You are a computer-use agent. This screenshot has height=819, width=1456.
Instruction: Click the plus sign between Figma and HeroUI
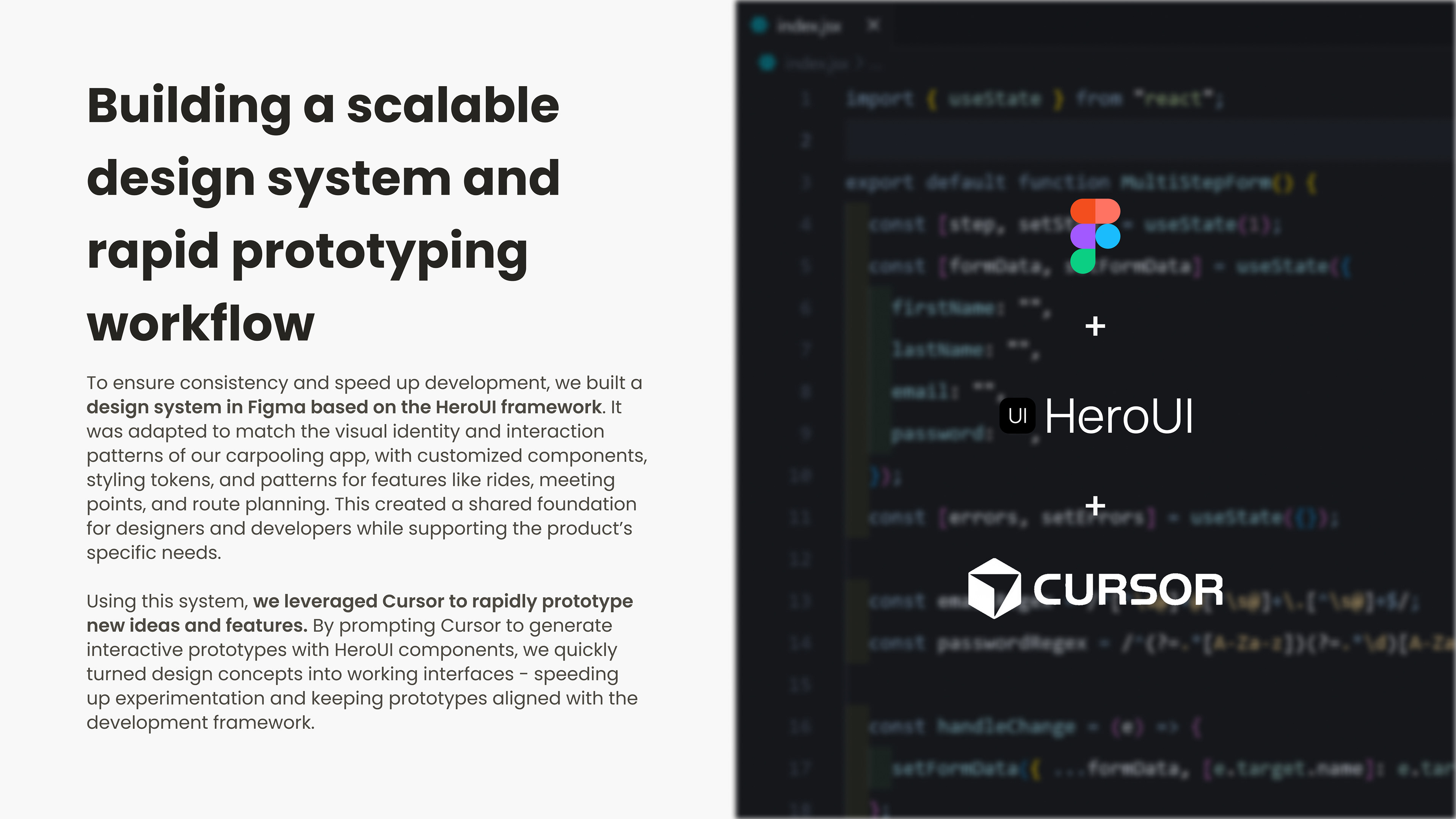[x=1095, y=327]
